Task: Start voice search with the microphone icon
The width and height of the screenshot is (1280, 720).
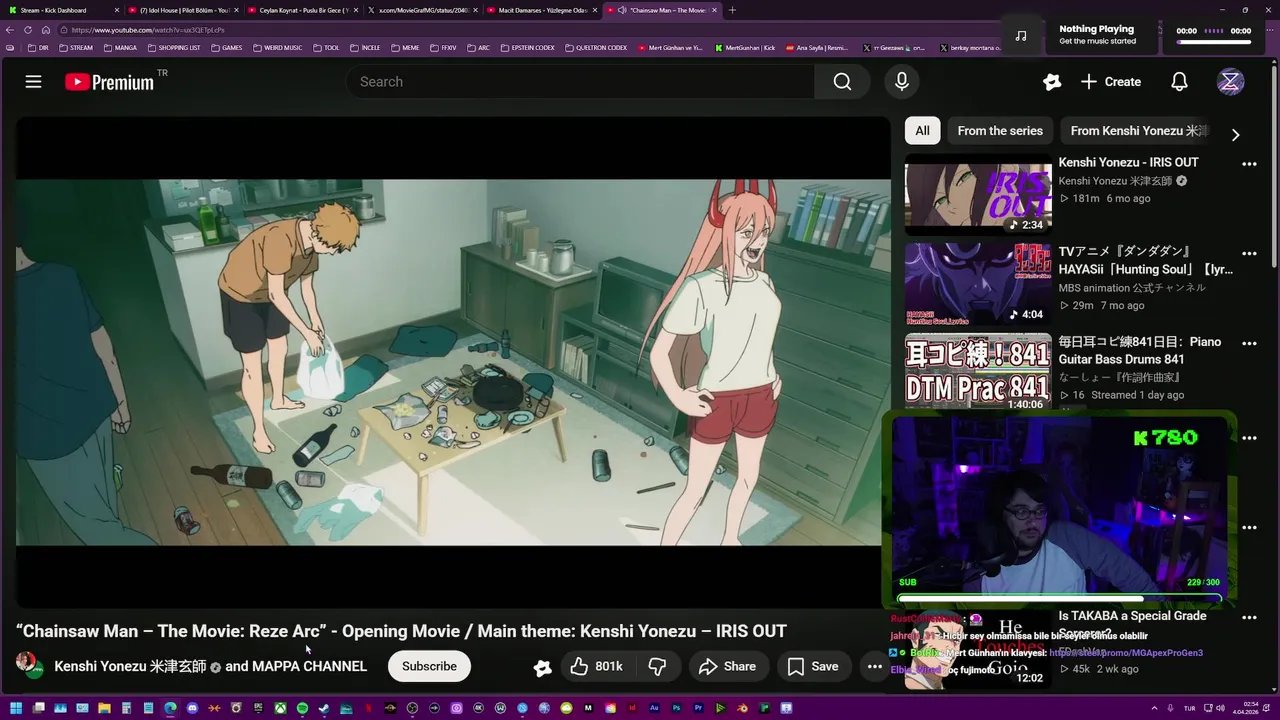Action: tap(902, 82)
